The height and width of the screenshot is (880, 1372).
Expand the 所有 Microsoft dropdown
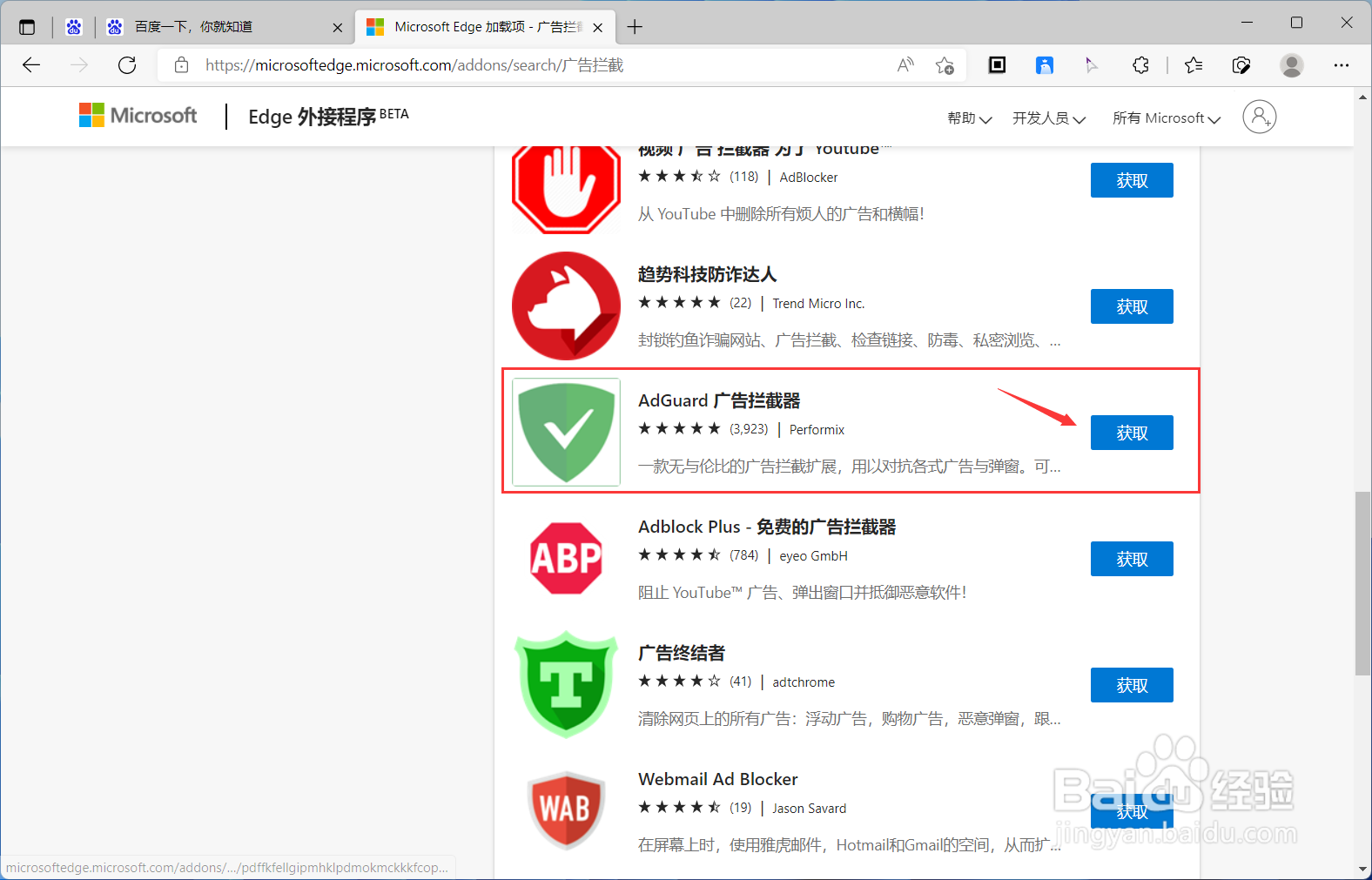1167,118
